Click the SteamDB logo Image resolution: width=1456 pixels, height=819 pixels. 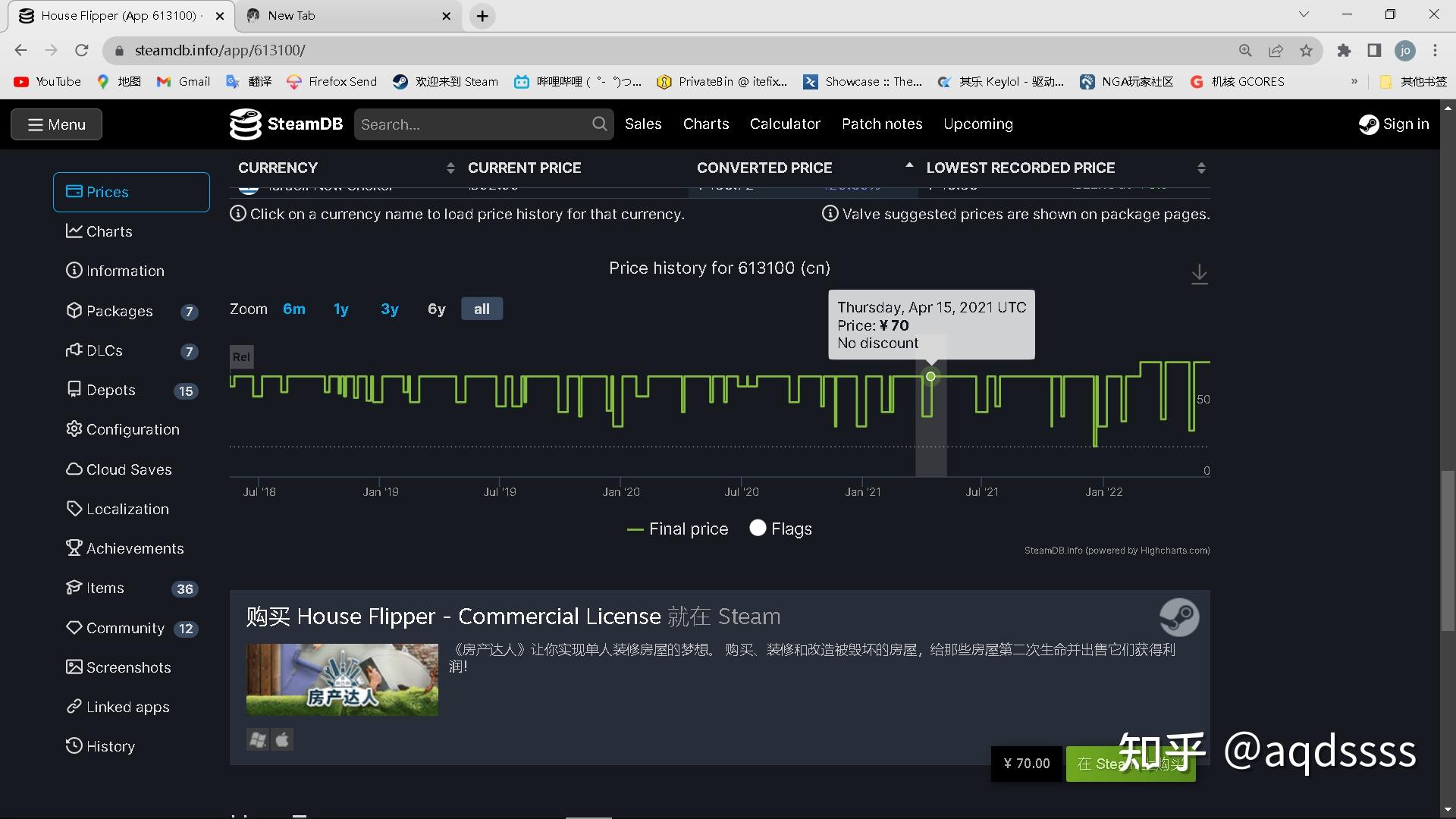click(x=286, y=124)
